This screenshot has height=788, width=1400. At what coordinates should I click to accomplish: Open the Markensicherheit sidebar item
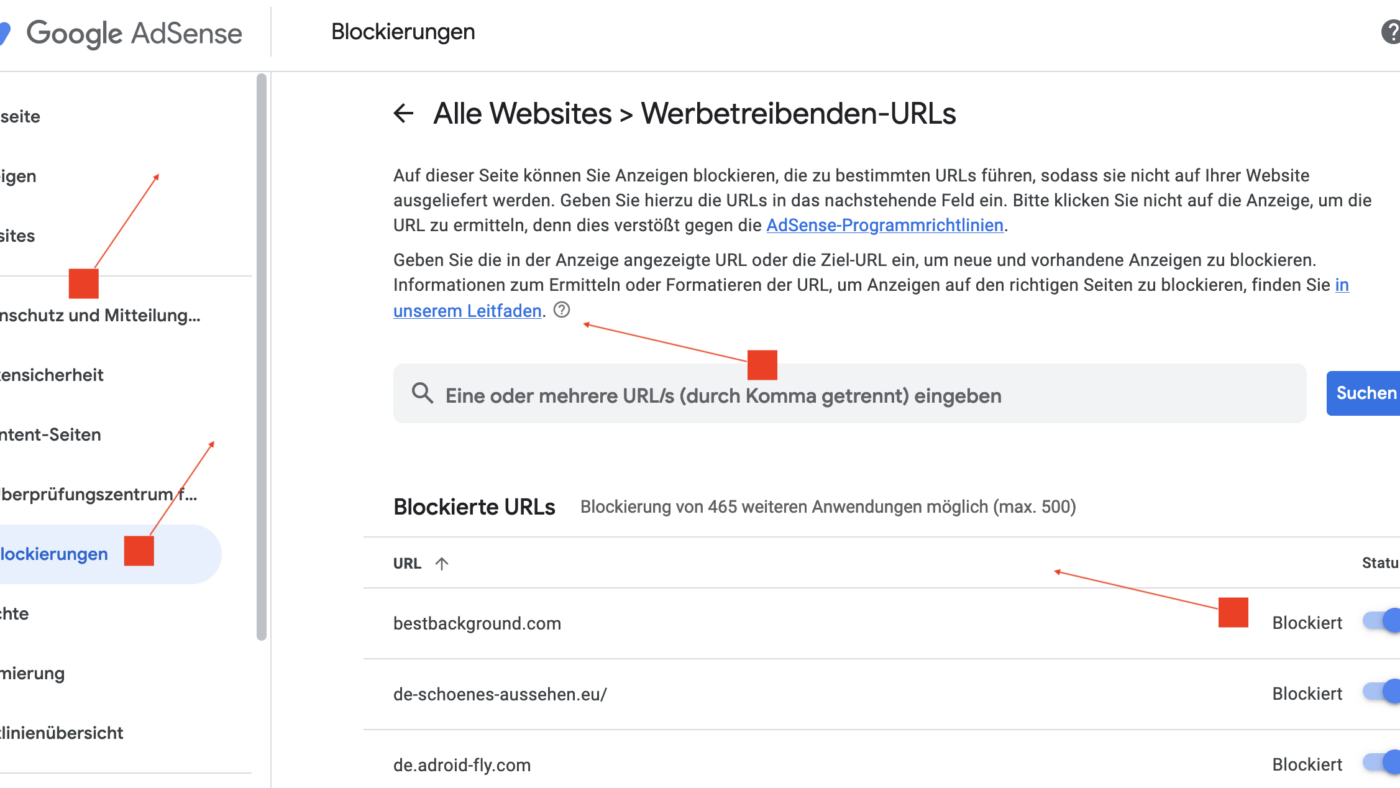tap(52, 375)
